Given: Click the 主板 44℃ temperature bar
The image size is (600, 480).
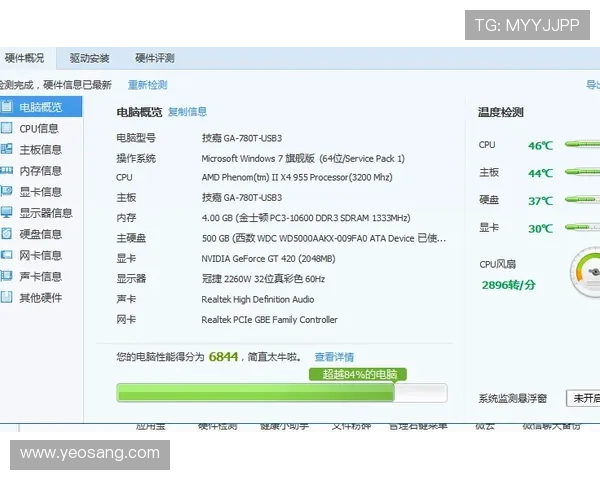Looking at the screenshot, I should (x=582, y=172).
